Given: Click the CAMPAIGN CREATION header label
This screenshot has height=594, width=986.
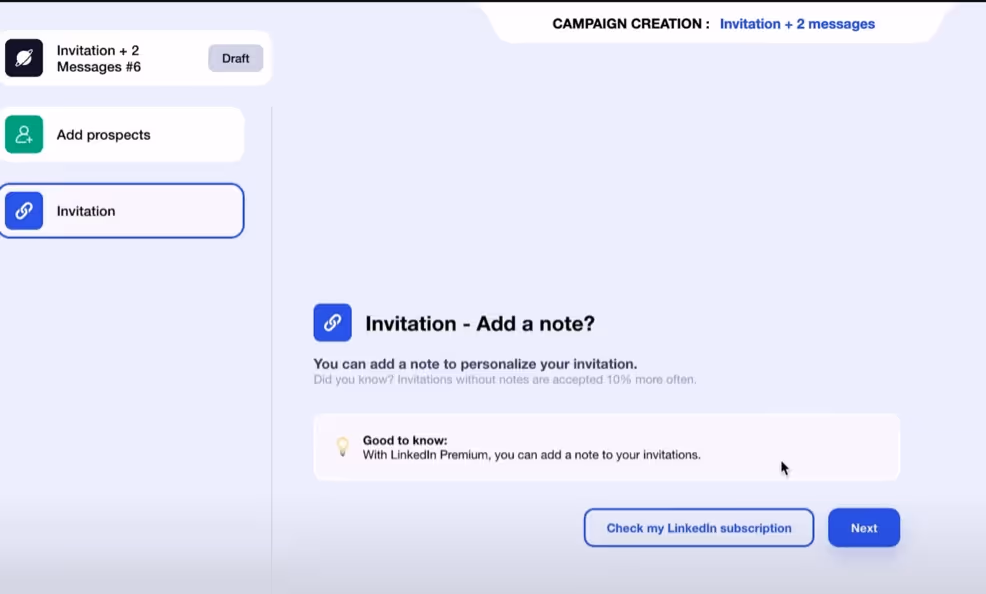Looking at the screenshot, I should point(628,23).
